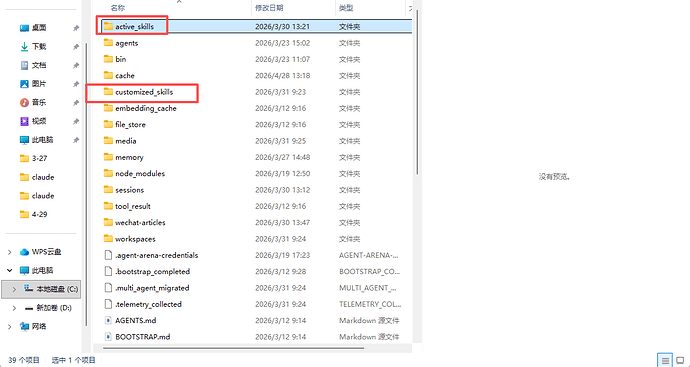Image resolution: width=690 pixels, height=367 pixels.
Task: Expand the 新加卷 (D:) chevron
Action: (x=14, y=308)
